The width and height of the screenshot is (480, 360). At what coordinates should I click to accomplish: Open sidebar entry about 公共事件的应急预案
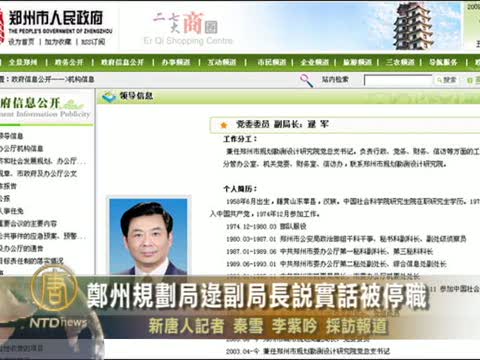(x=43, y=236)
